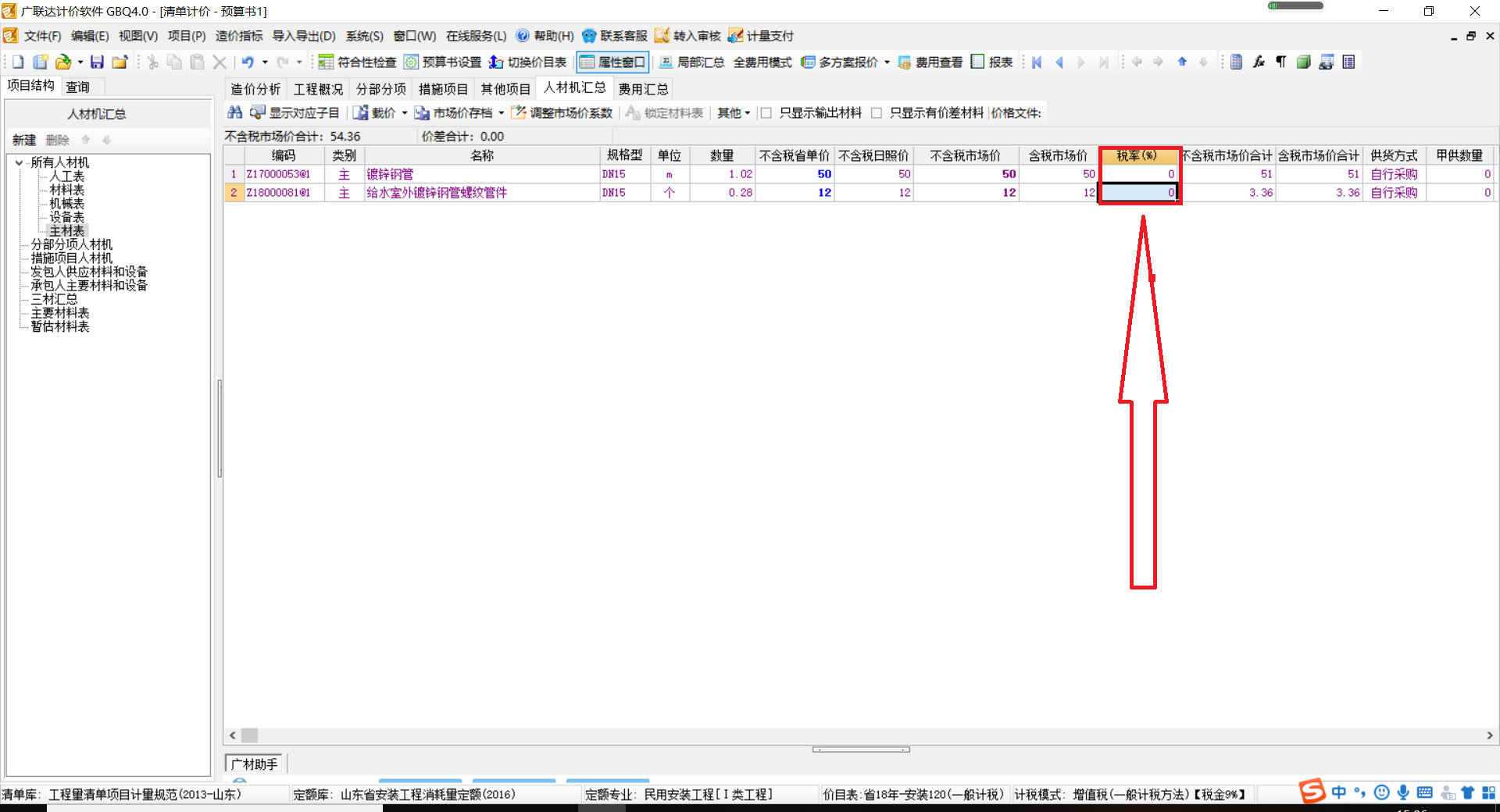Click the 税率(%) column header
The height and width of the screenshot is (812, 1500).
pos(1138,155)
